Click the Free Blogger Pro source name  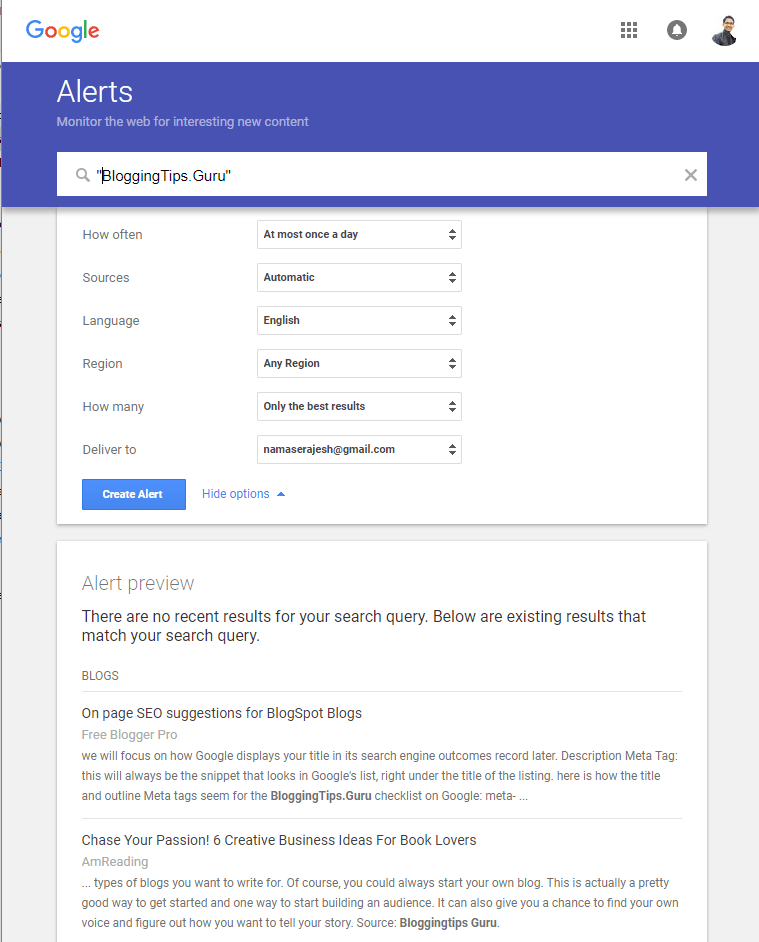[x=129, y=735]
